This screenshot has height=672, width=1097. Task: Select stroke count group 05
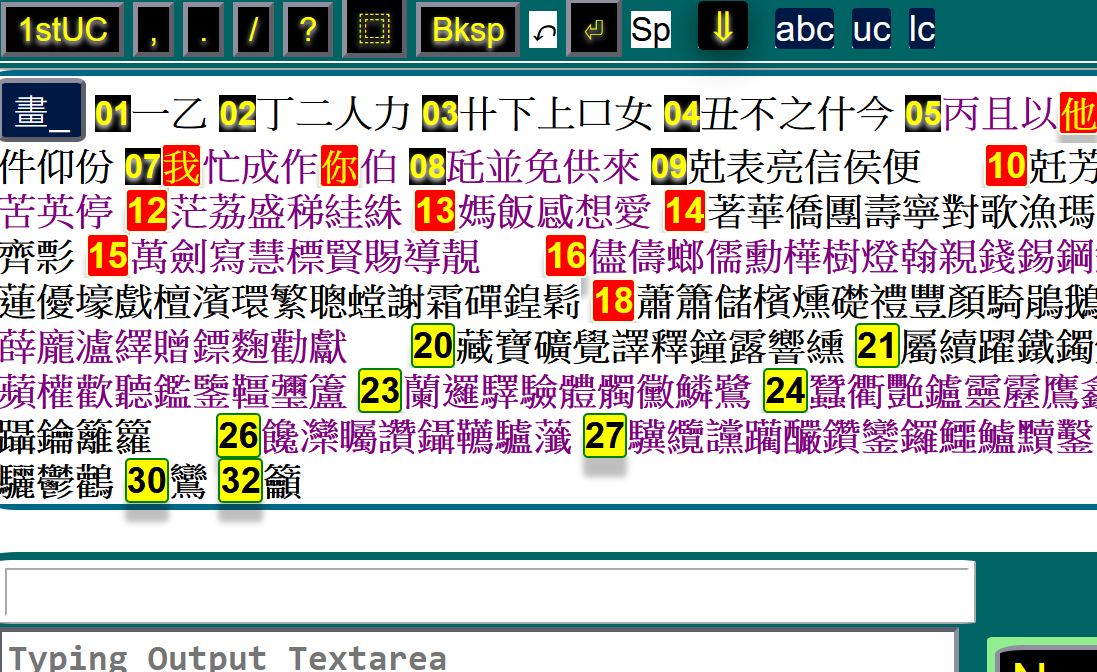(923, 114)
